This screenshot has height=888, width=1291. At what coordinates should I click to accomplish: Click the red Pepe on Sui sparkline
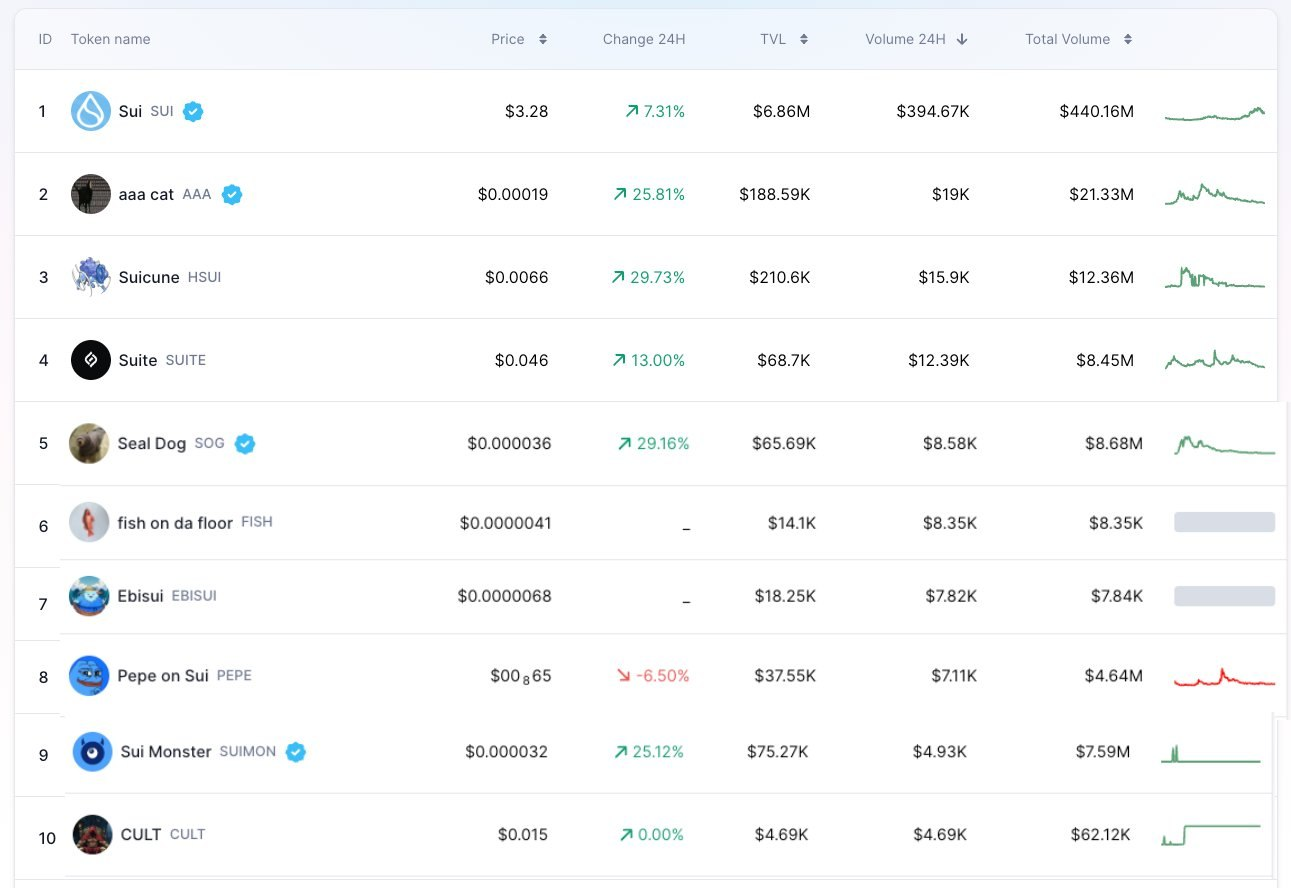(1225, 677)
